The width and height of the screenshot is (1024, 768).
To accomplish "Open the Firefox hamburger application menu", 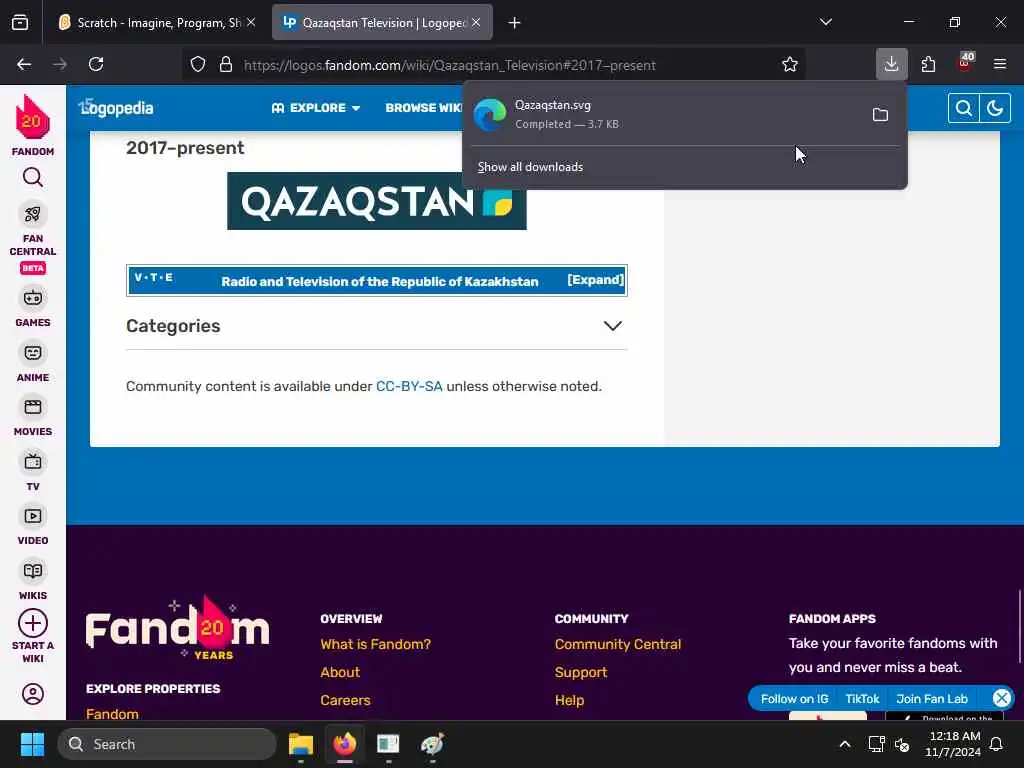I will pyautogui.click(x=1000, y=64).
